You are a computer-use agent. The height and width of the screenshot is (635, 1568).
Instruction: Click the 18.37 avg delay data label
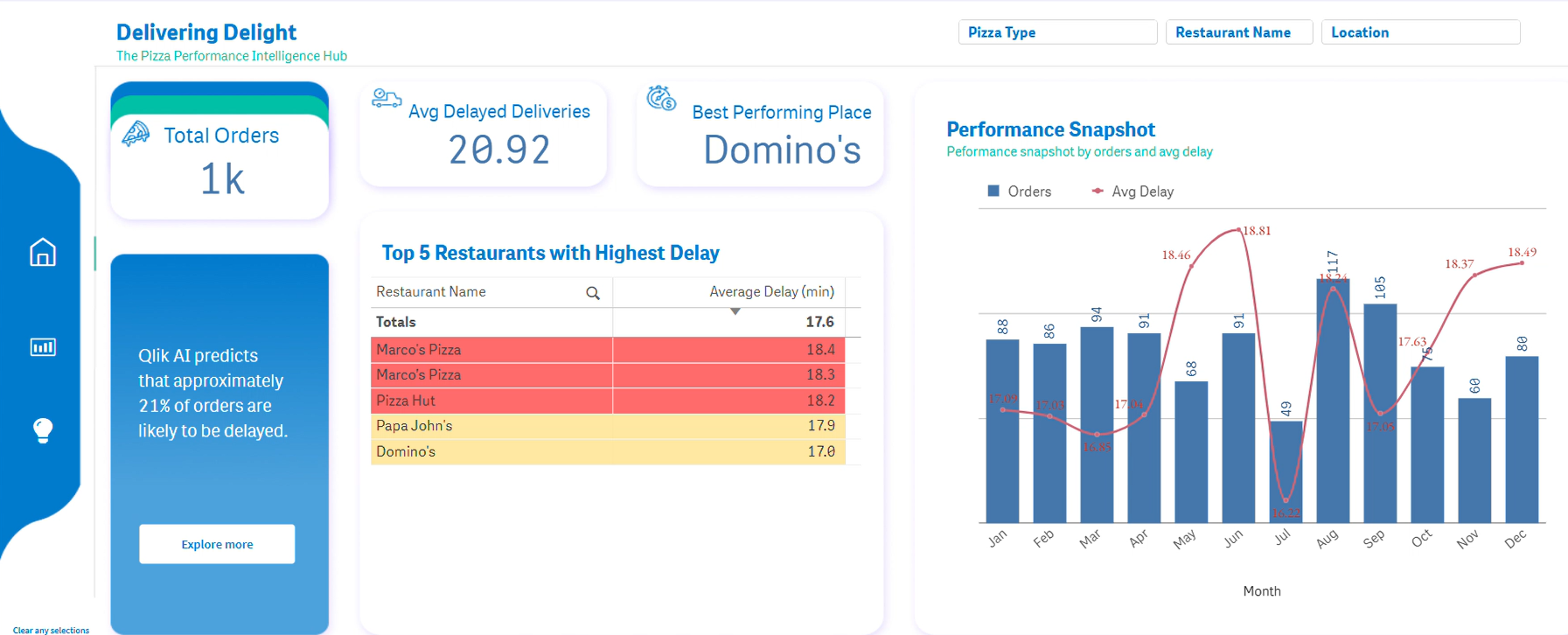point(1459,263)
